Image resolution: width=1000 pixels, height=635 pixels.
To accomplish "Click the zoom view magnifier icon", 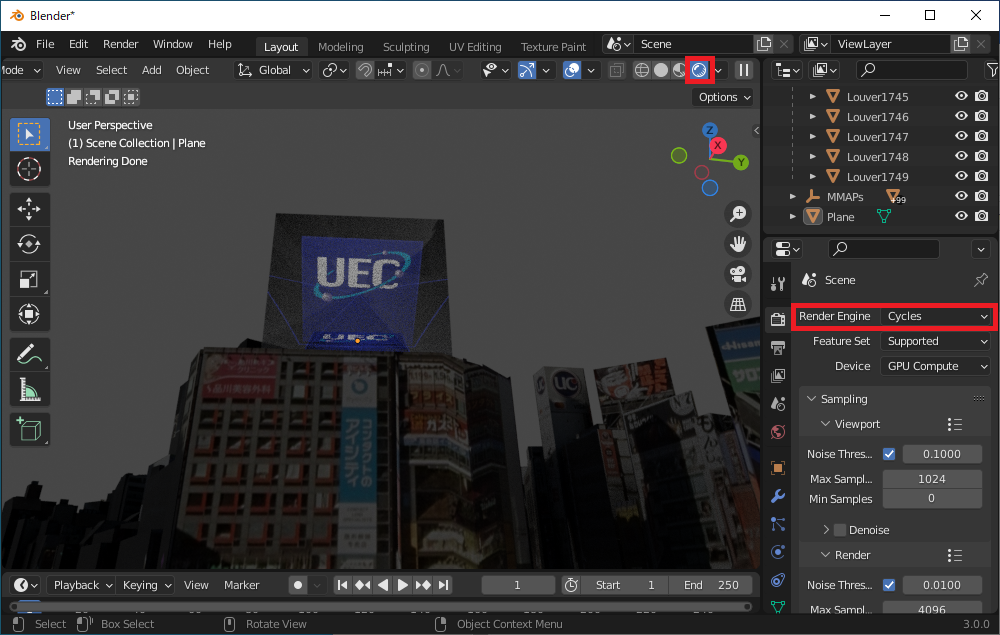I will tap(738, 214).
